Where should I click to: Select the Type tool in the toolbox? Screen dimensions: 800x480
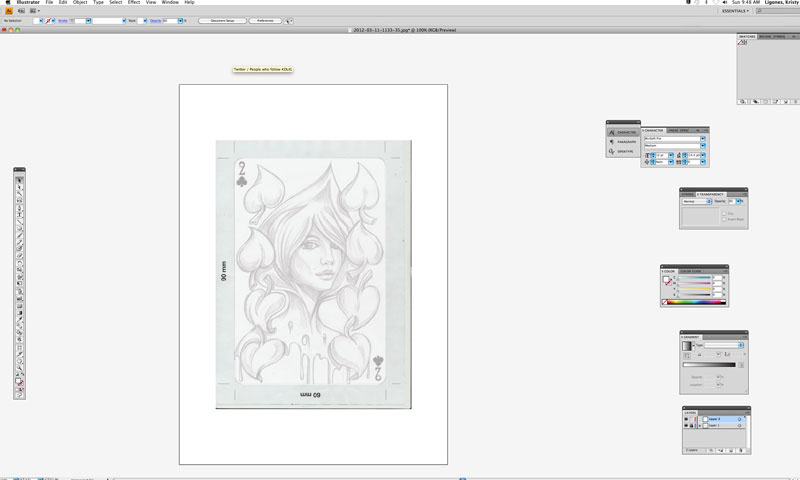19,215
